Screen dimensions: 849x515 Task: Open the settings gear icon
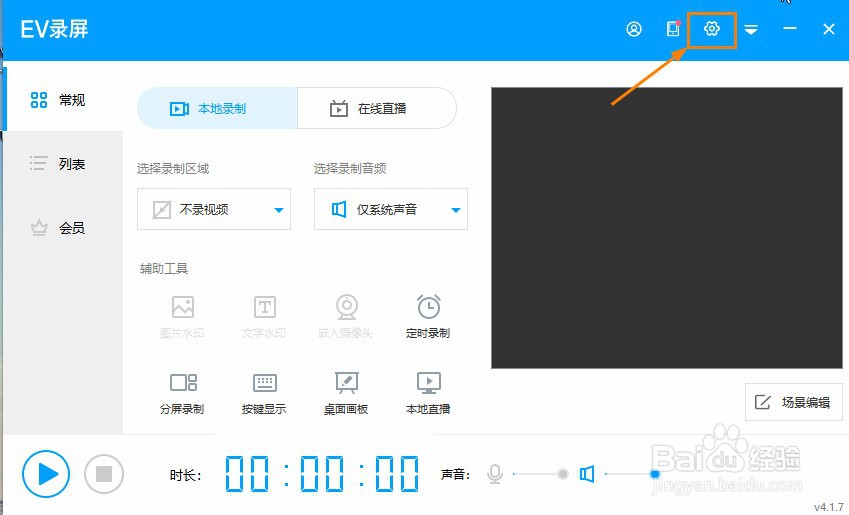[x=711, y=29]
